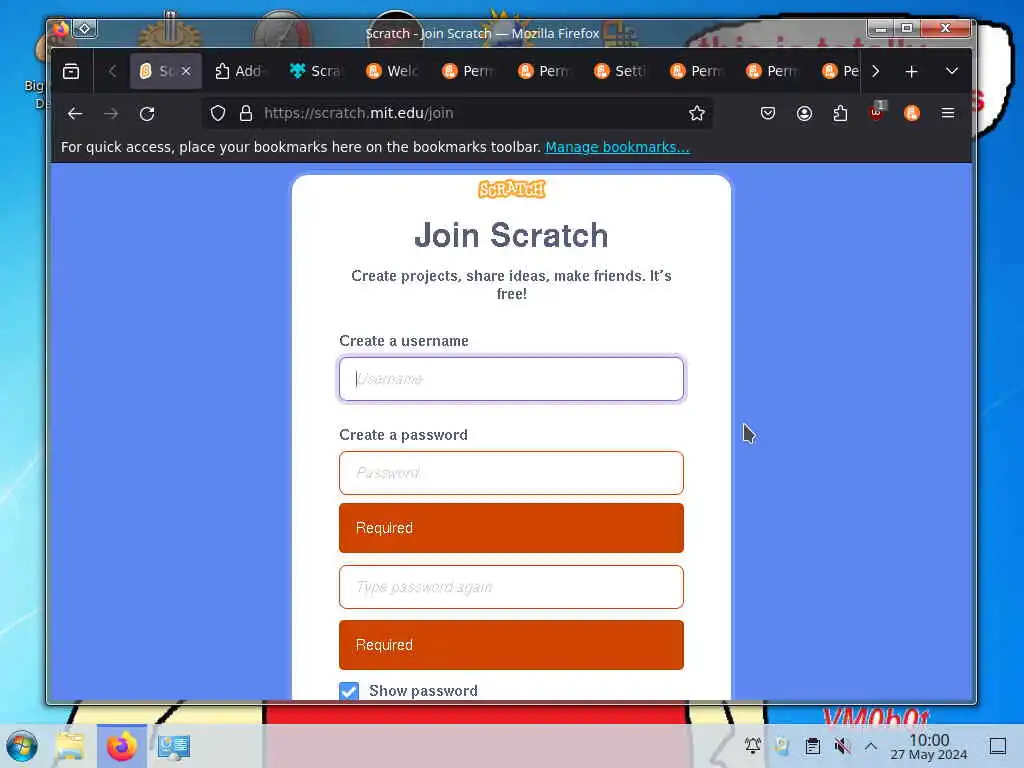
Task: Close the active Scratch tab
Action: click(x=186, y=71)
